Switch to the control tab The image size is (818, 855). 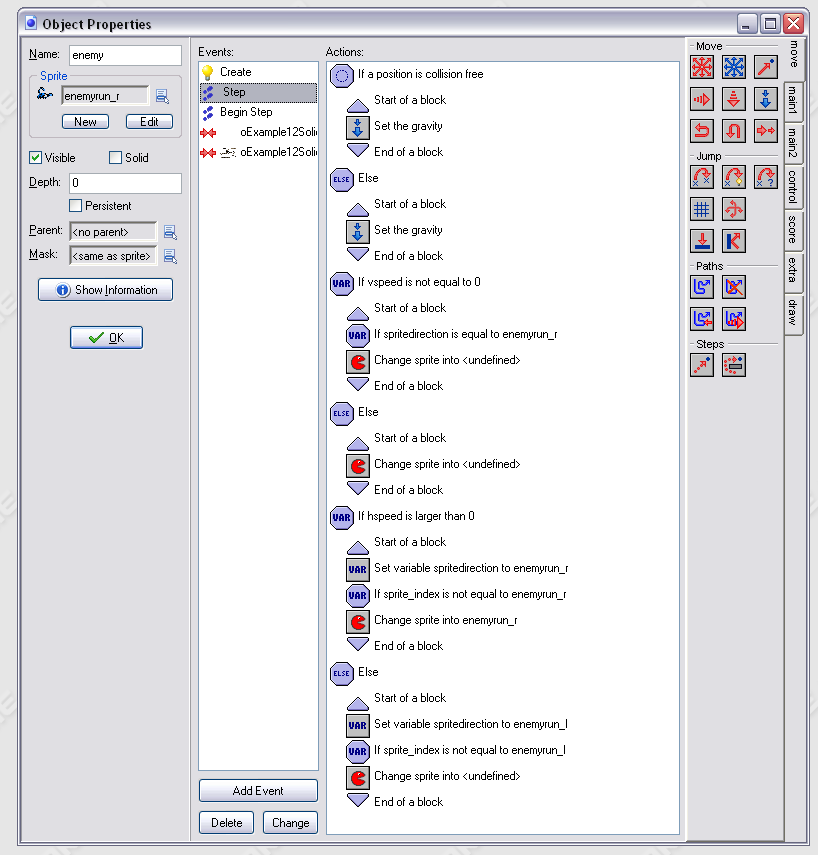793,186
